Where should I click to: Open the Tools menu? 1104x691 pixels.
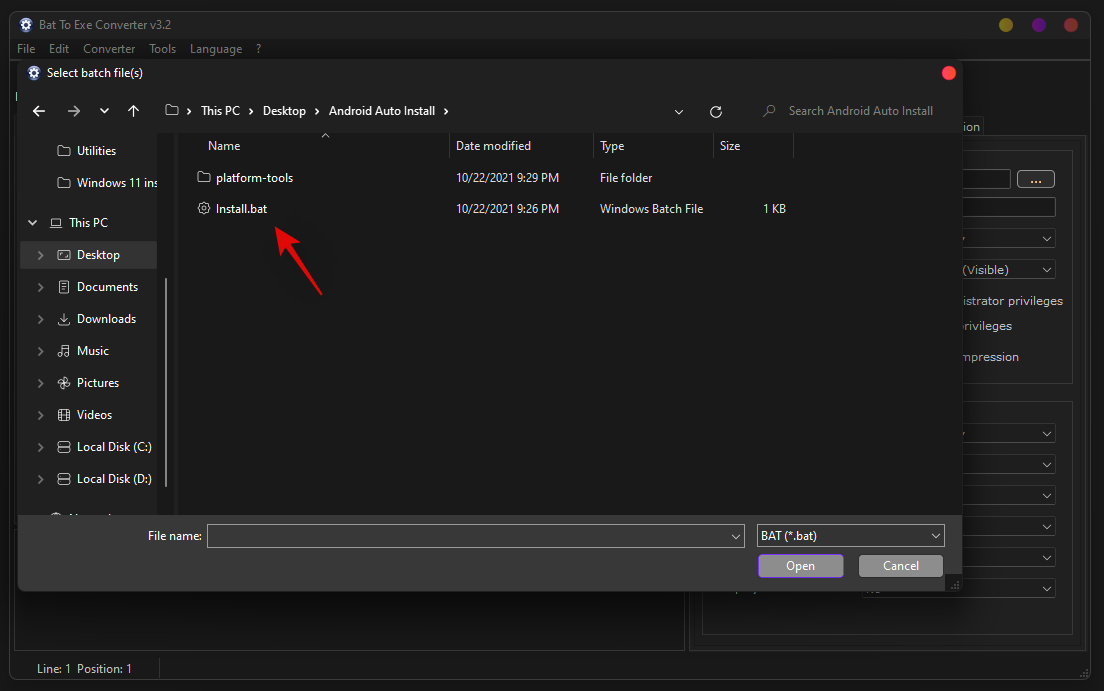[162, 49]
